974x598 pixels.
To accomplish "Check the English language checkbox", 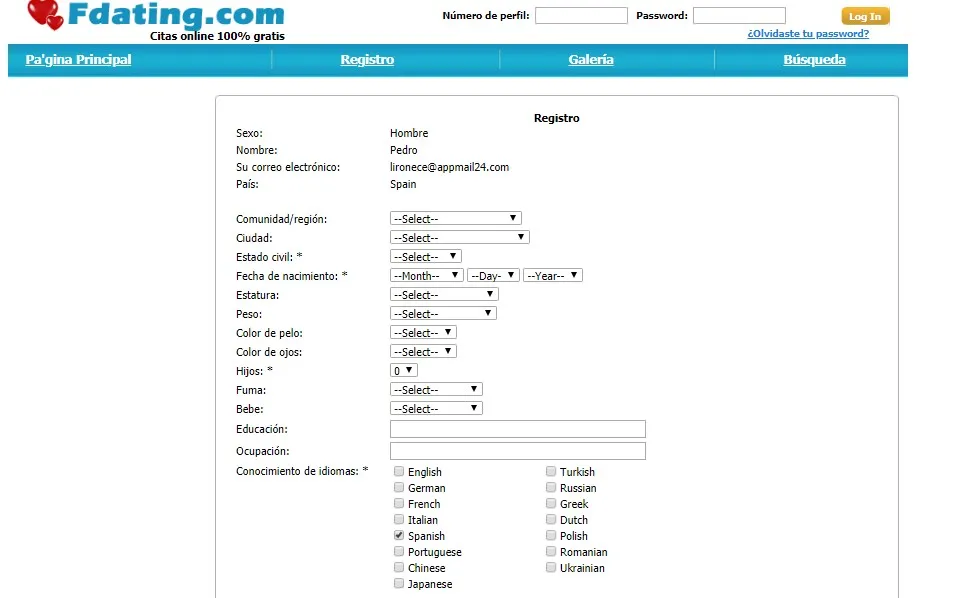I will point(399,471).
